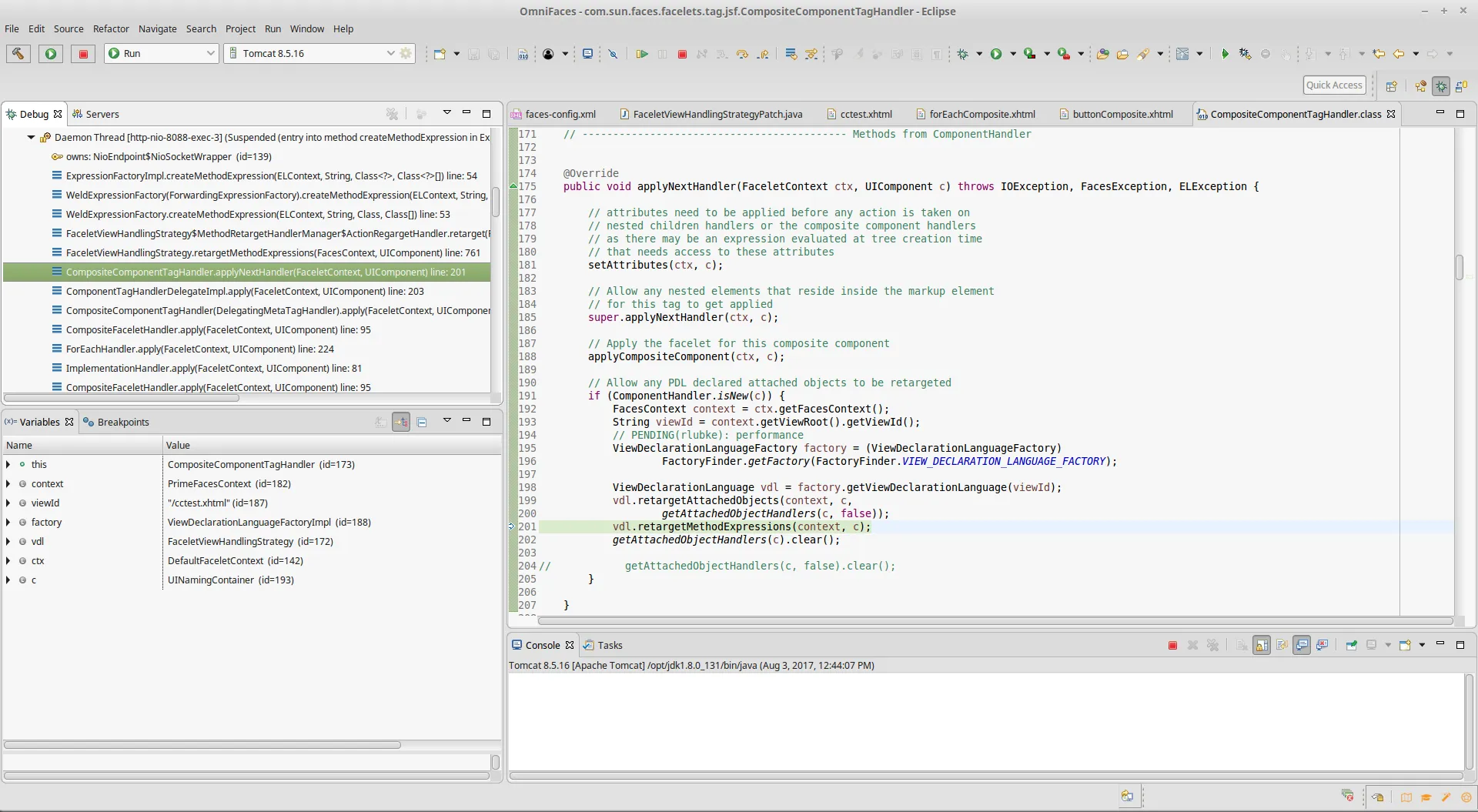Select ForEachHandler.apply stack frame line 224
This screenshot has height=812, width=1478.
(199, 349)
